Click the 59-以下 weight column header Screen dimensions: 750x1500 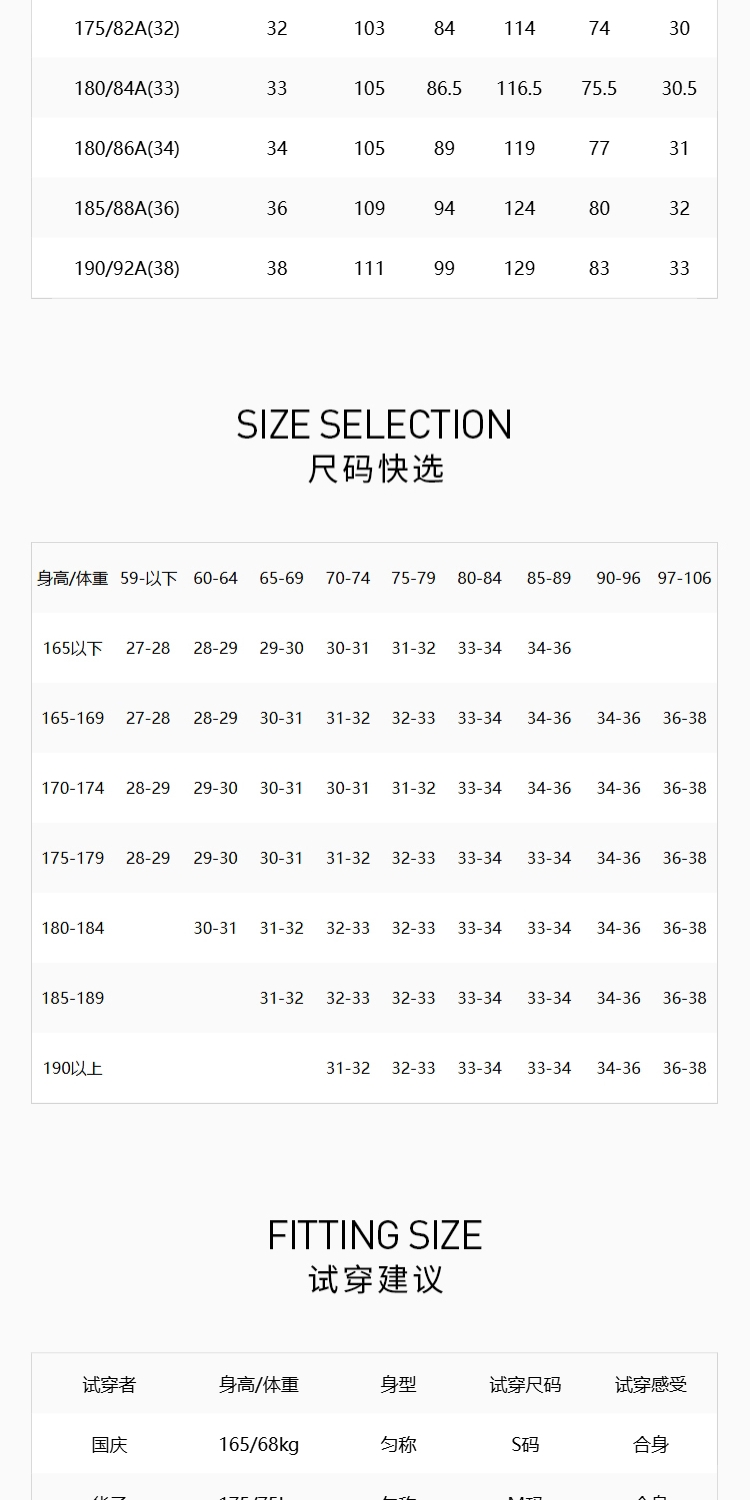coord(148,578)
